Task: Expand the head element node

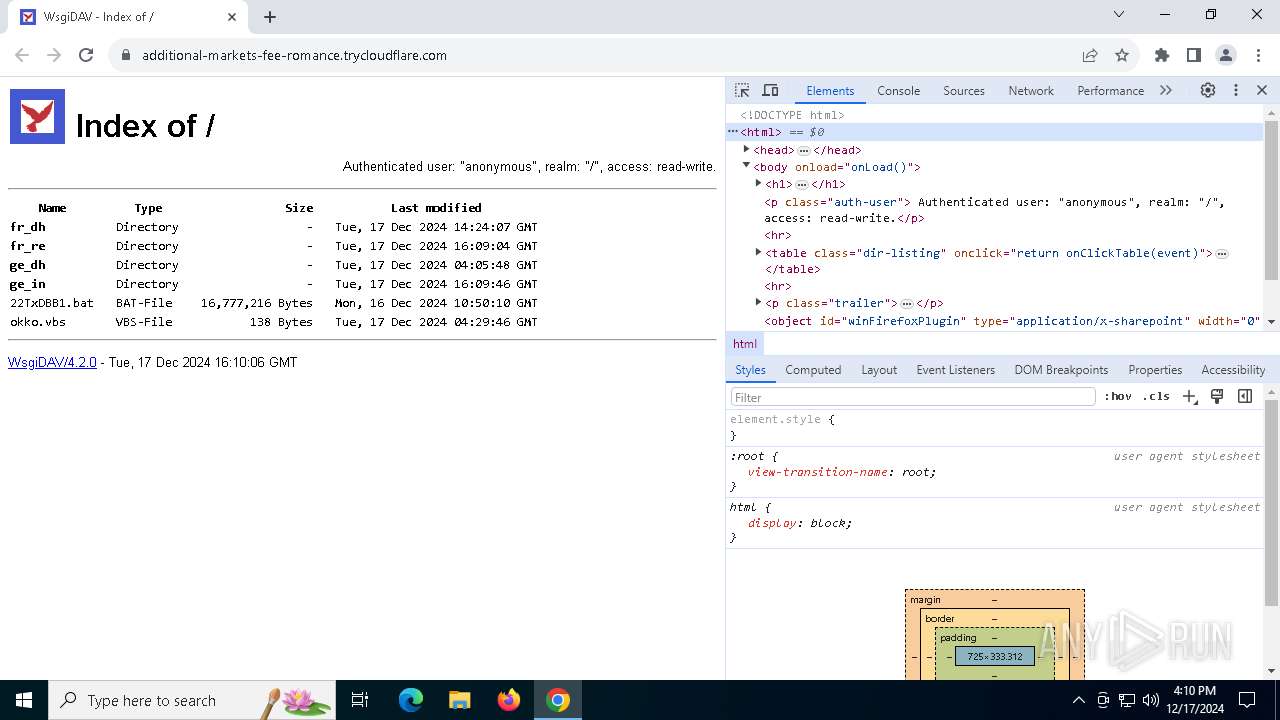Action: pos(746,149)
